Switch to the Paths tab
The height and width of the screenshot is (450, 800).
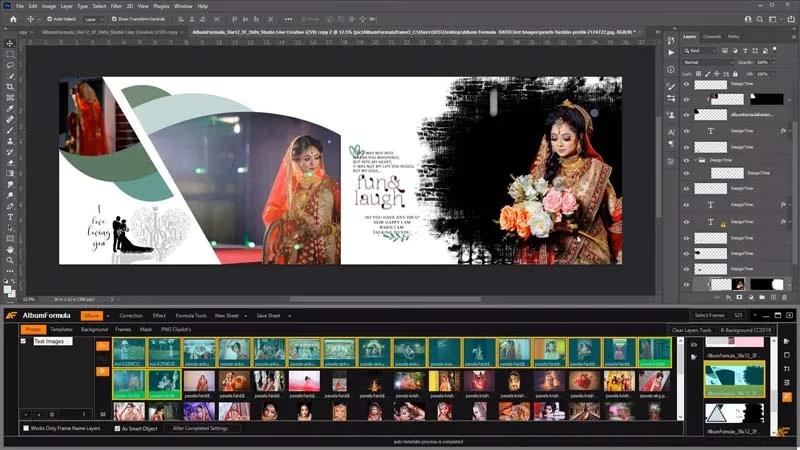[x=733, y=37]
